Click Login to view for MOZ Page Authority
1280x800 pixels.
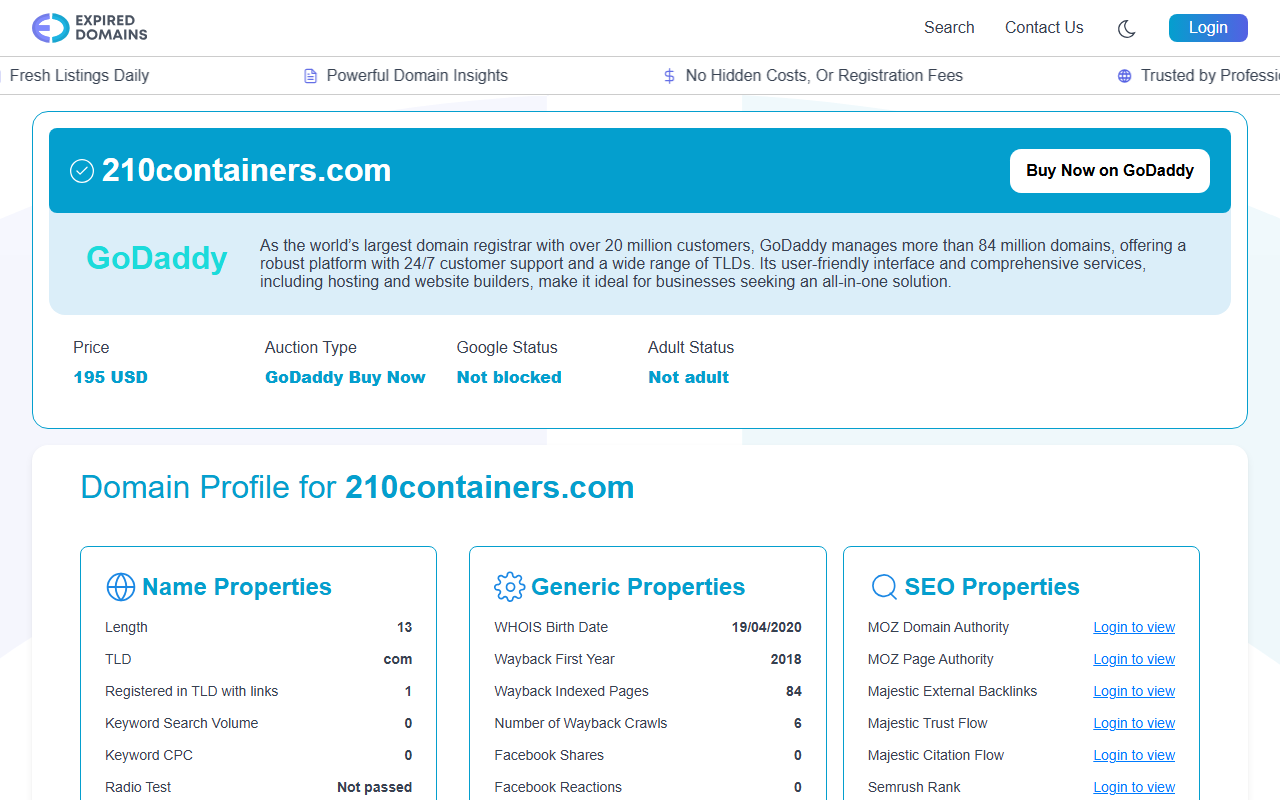pos(1134,659)
